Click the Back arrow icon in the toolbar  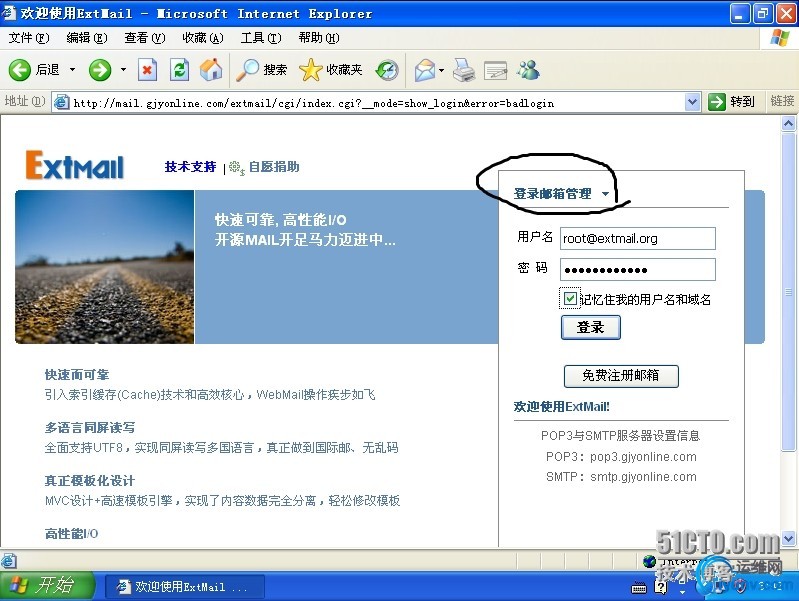click(x=19, y=70)
